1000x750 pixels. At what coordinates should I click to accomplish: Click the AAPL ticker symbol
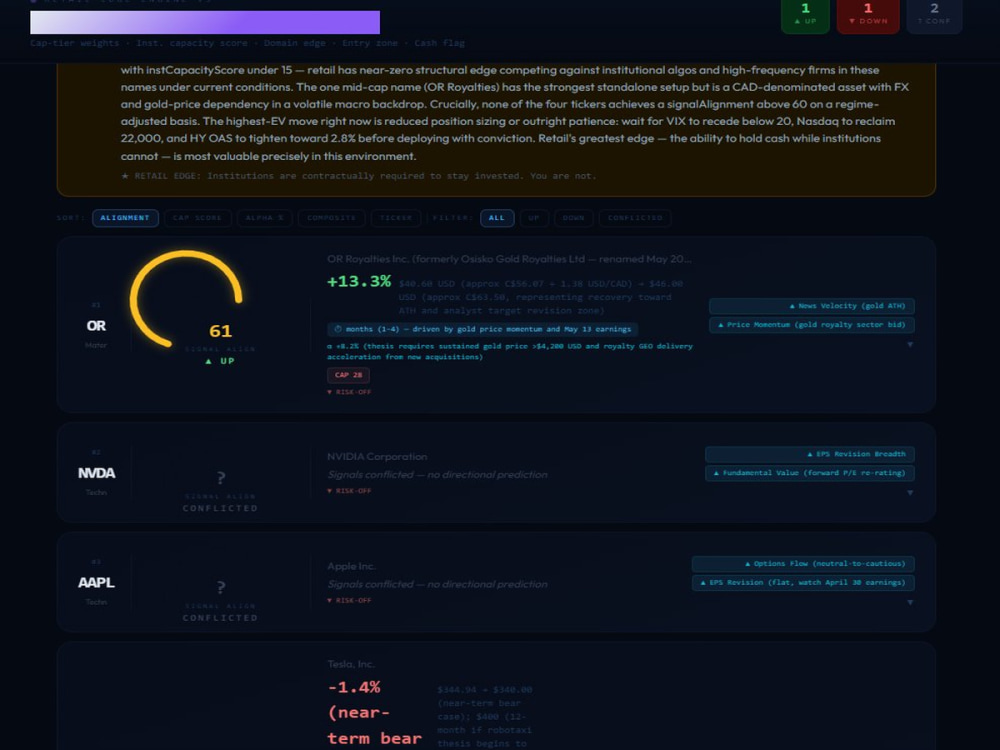(96, 583)
